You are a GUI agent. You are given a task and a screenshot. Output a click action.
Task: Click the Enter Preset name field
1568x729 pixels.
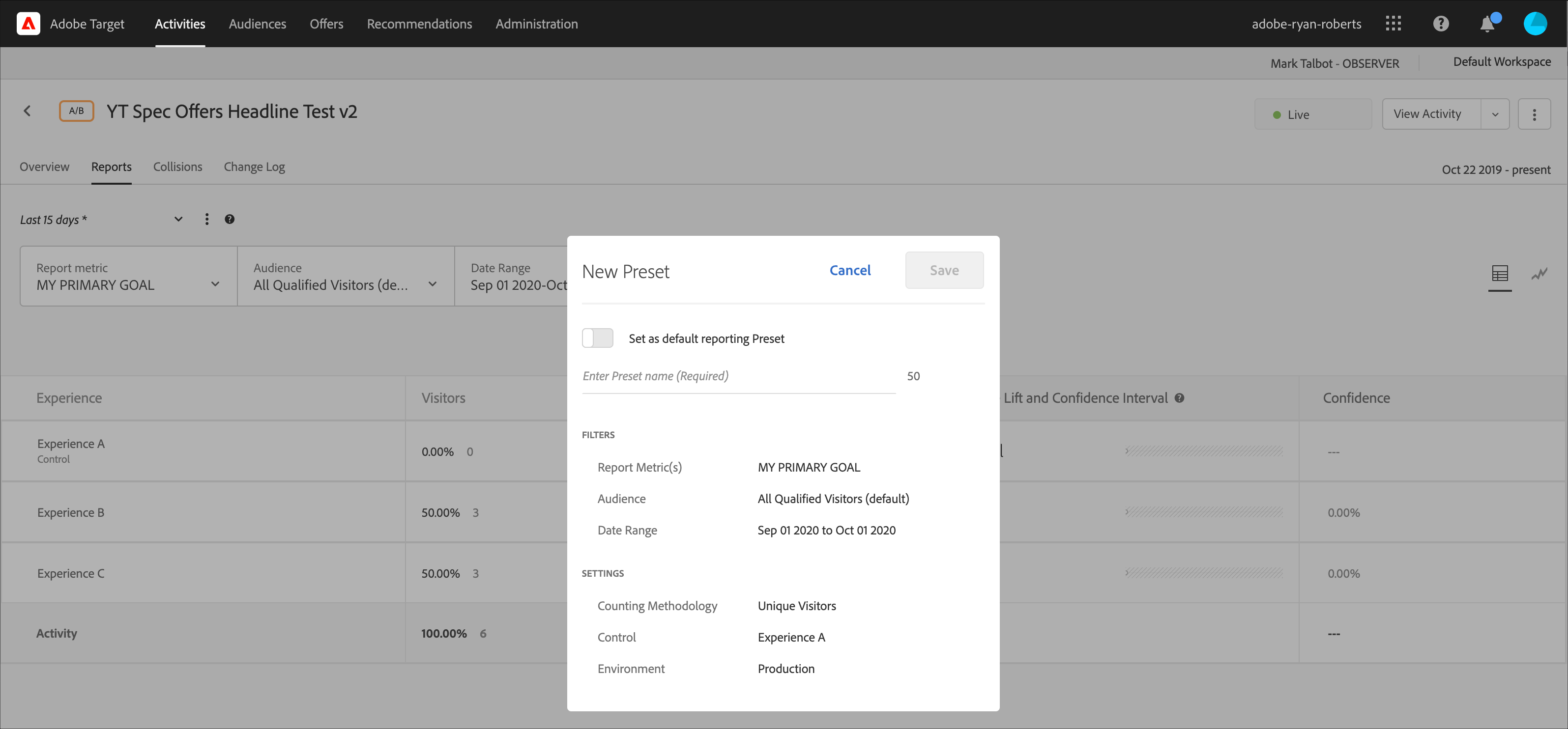tap(738, 376)
